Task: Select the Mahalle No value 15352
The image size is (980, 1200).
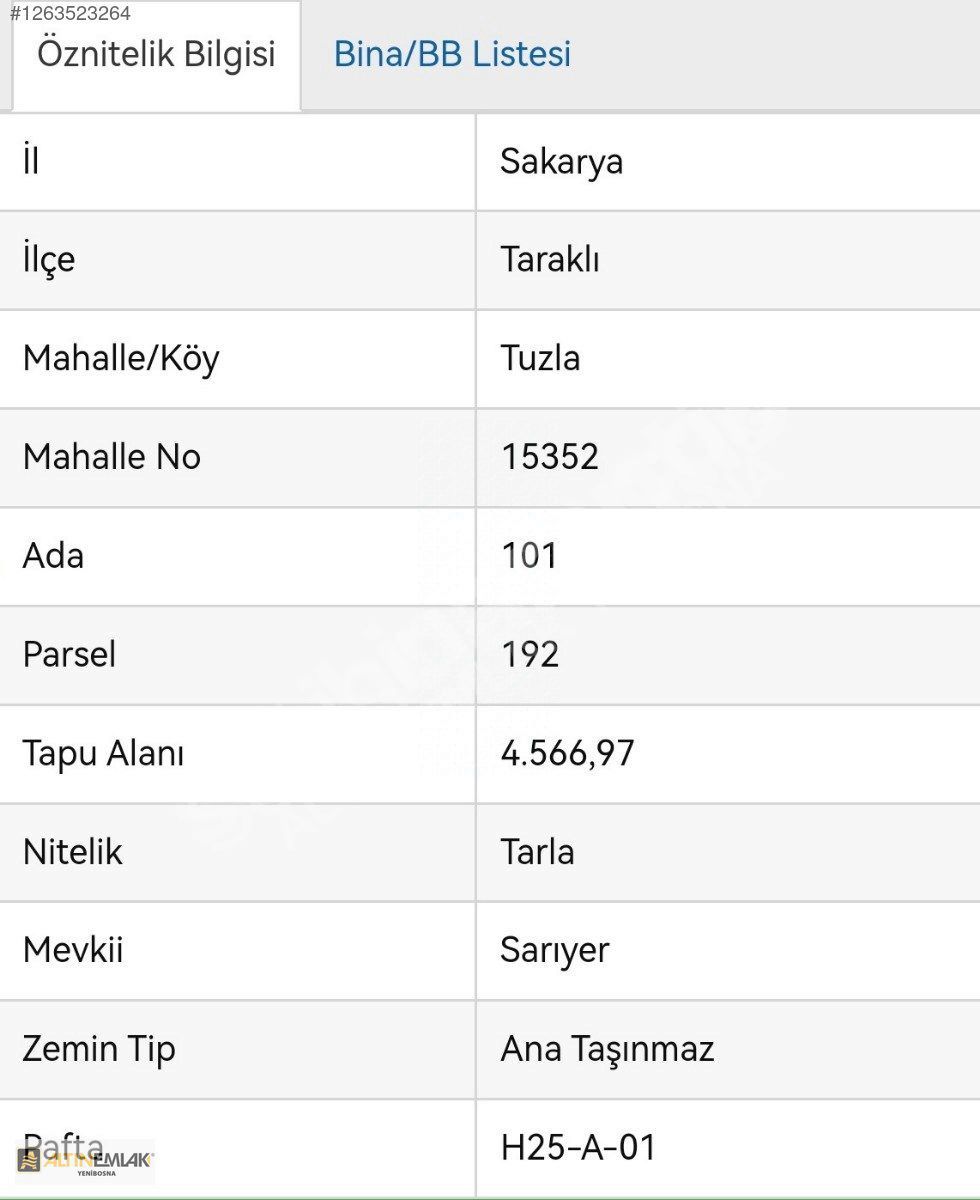Action: 549,457
